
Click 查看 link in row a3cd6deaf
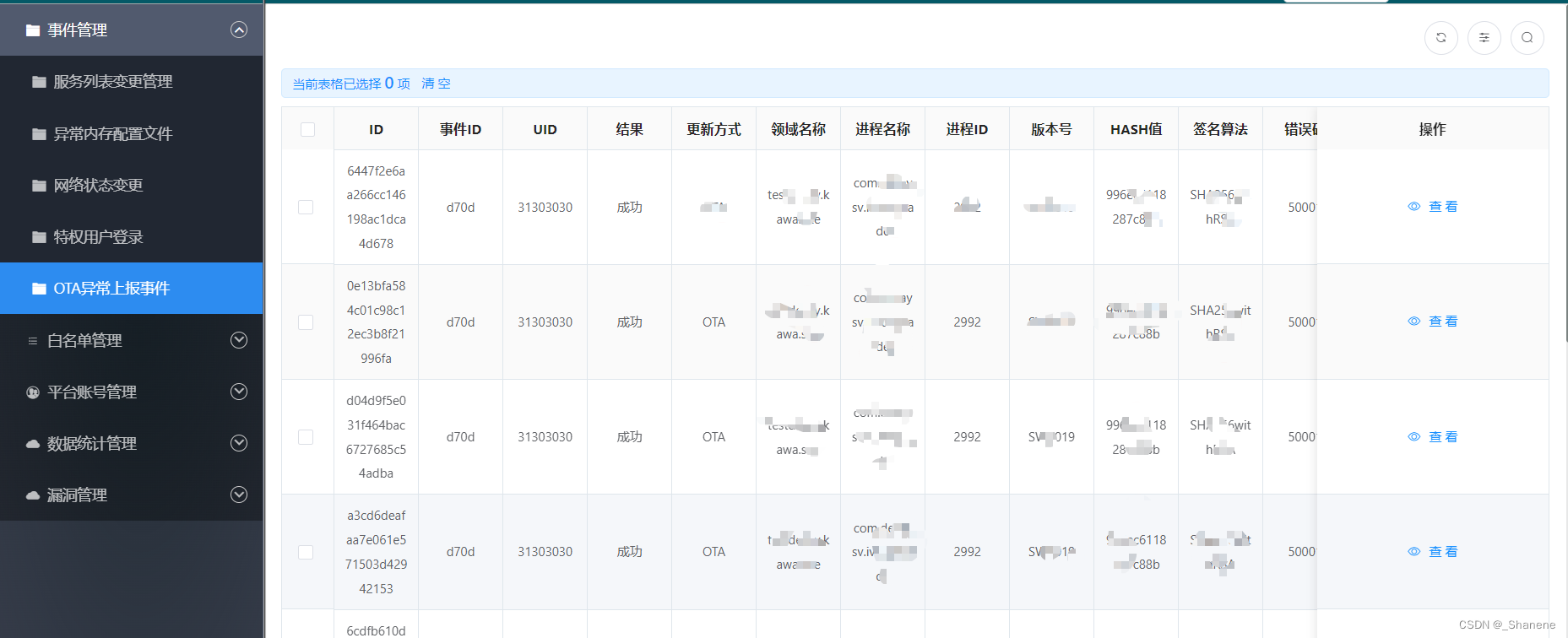pyautogui.click(x=1443, y=552)
